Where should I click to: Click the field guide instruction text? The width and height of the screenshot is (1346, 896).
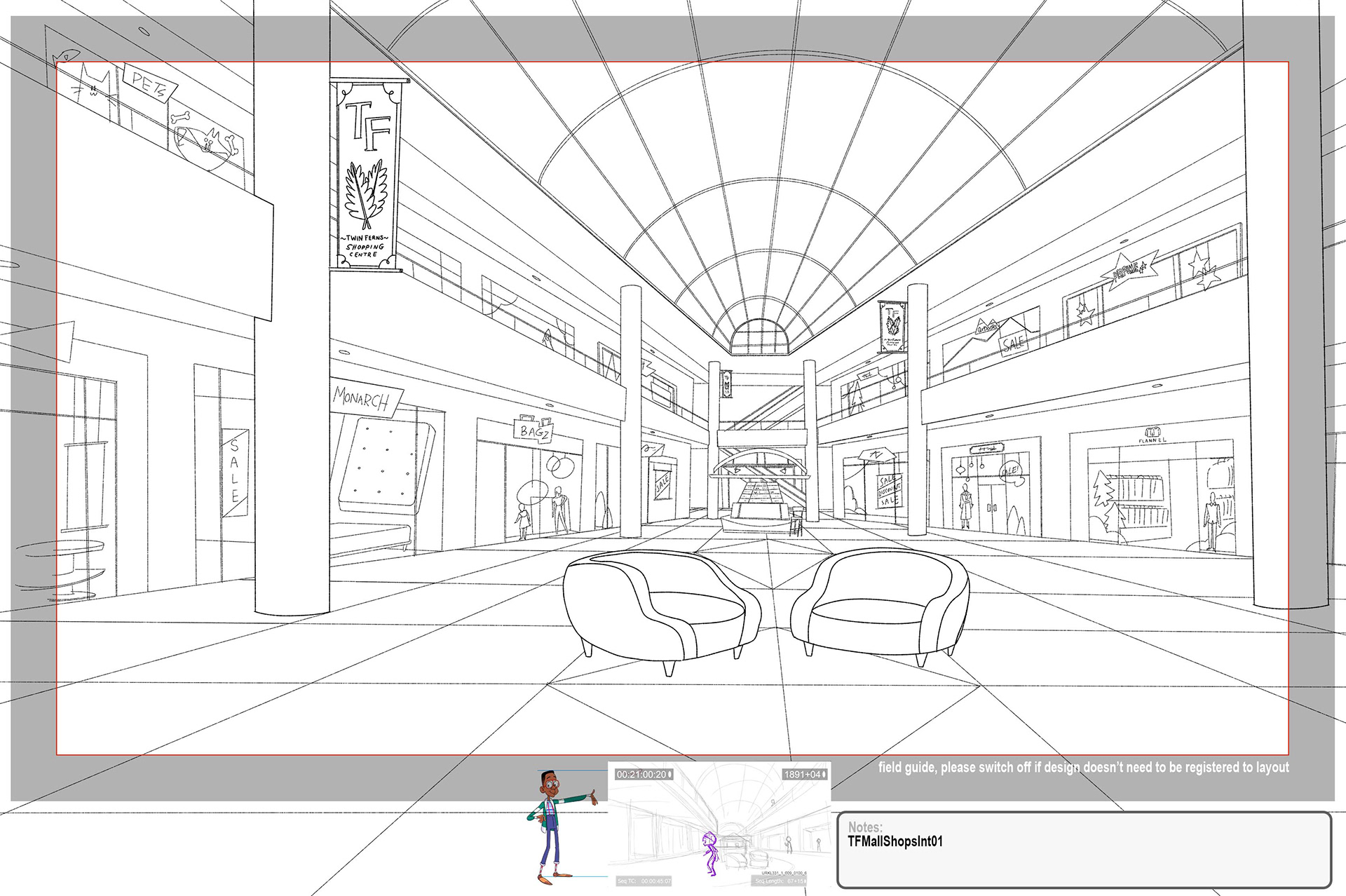[x=1083, y=767]
